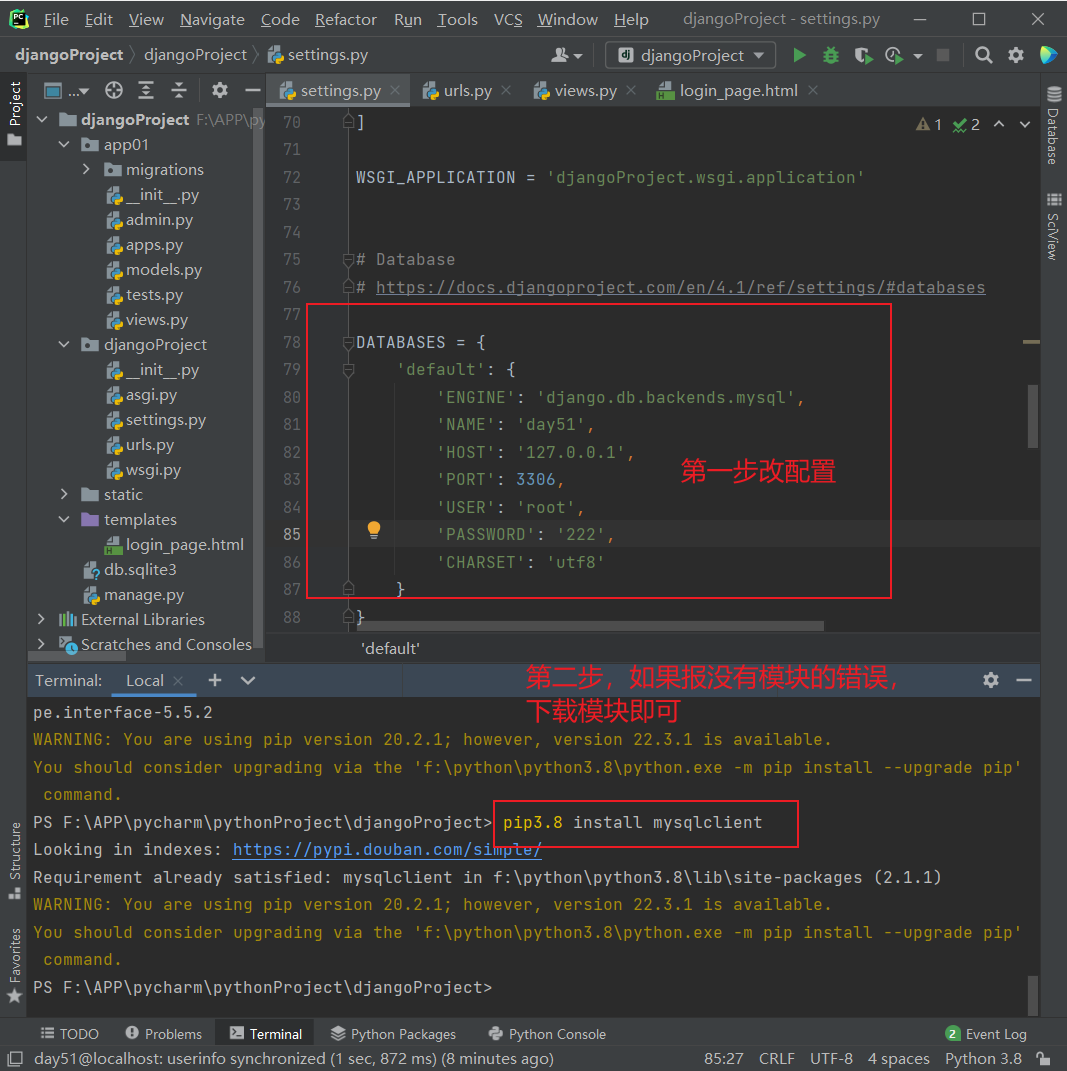Click the editor horizontal scrollbar thumb
Viewport: 1067px width, 1071px height.
[590, 626]
